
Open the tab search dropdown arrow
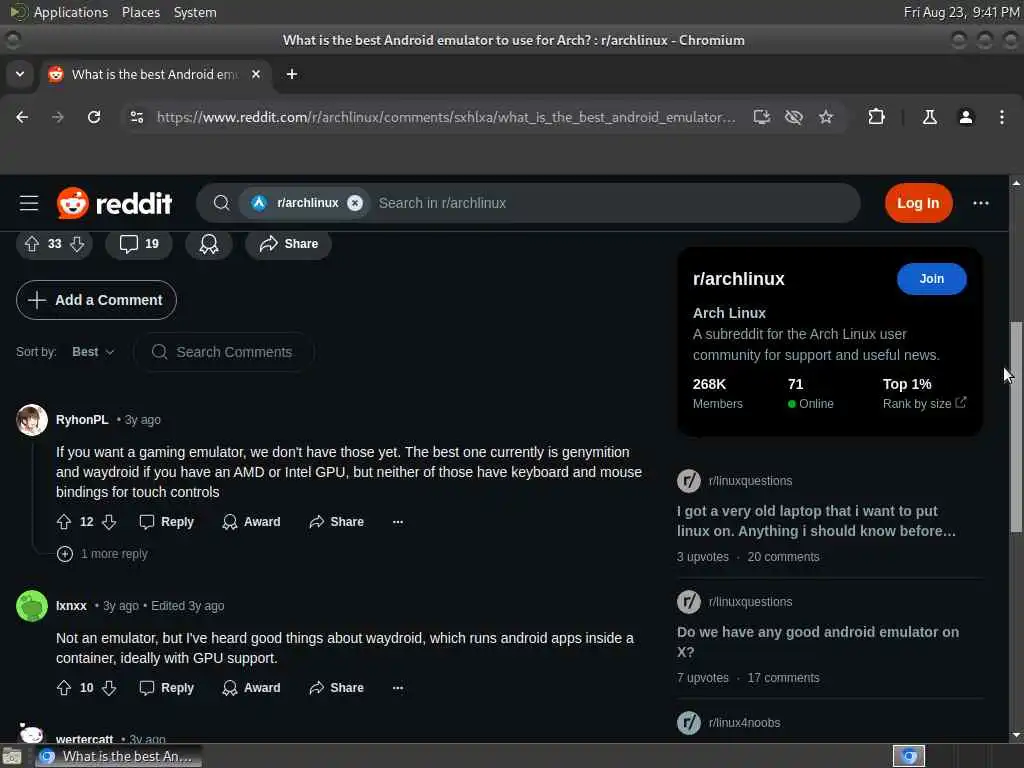point(20,74)
